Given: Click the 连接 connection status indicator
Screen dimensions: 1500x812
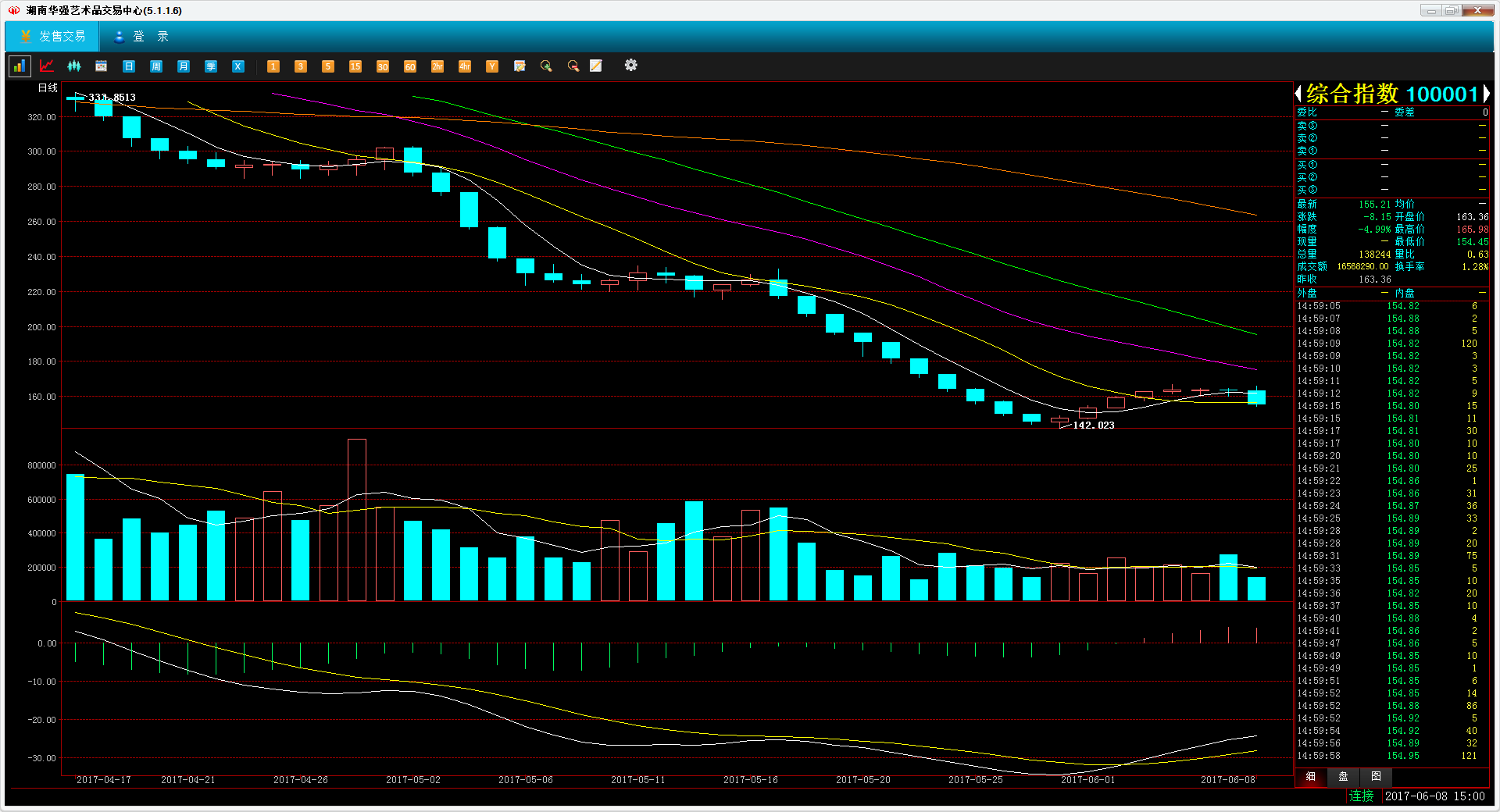Looking at the screenshot, I should (x=1361, y=796).
